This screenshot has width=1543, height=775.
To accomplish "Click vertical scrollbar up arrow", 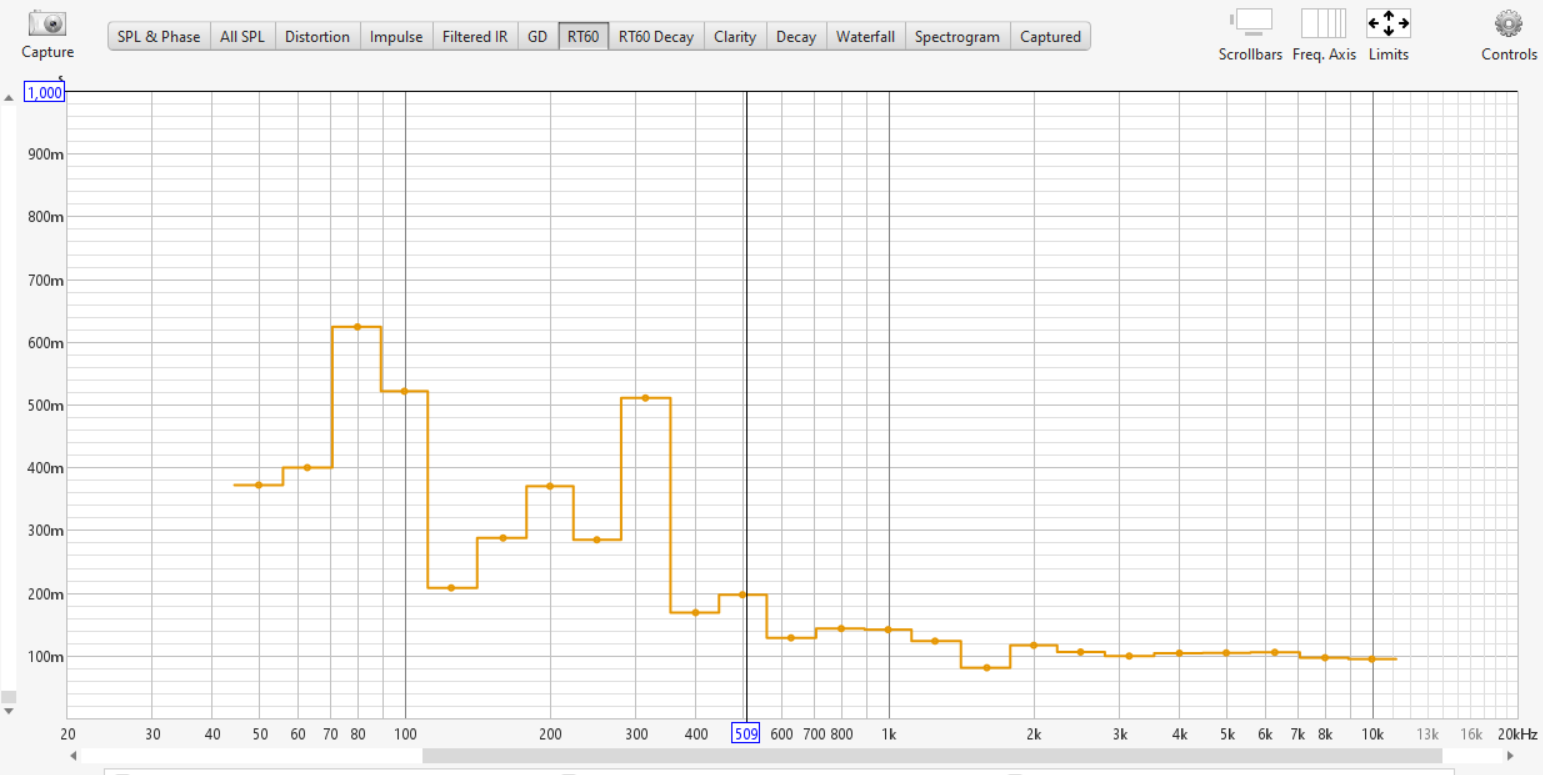I will [9, 97].
